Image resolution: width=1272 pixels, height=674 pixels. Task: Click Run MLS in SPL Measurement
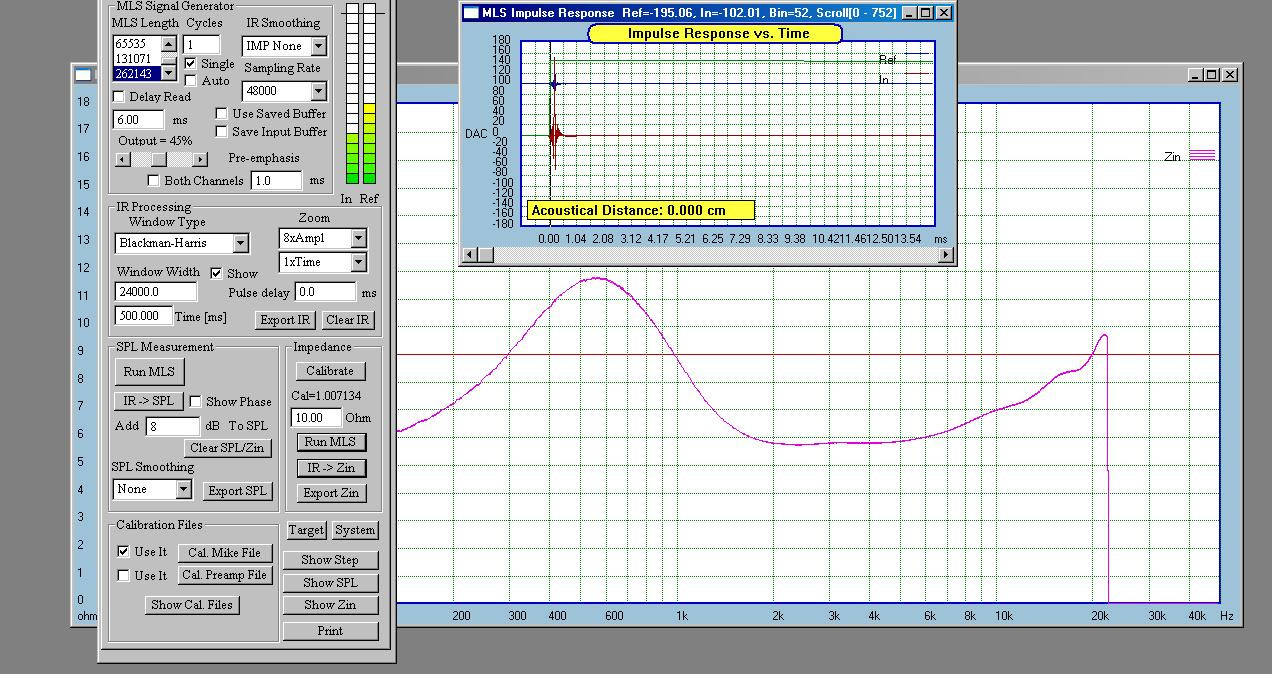(x=149, y=371)
